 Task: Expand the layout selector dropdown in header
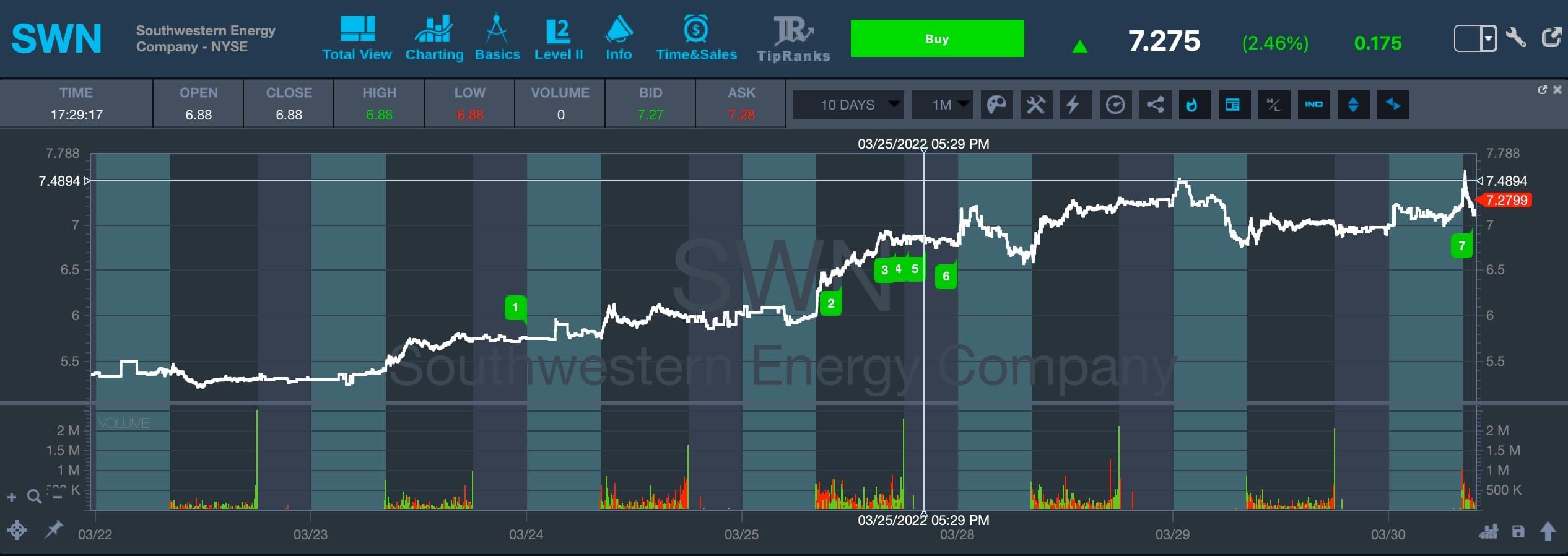tap(1489, 38)
